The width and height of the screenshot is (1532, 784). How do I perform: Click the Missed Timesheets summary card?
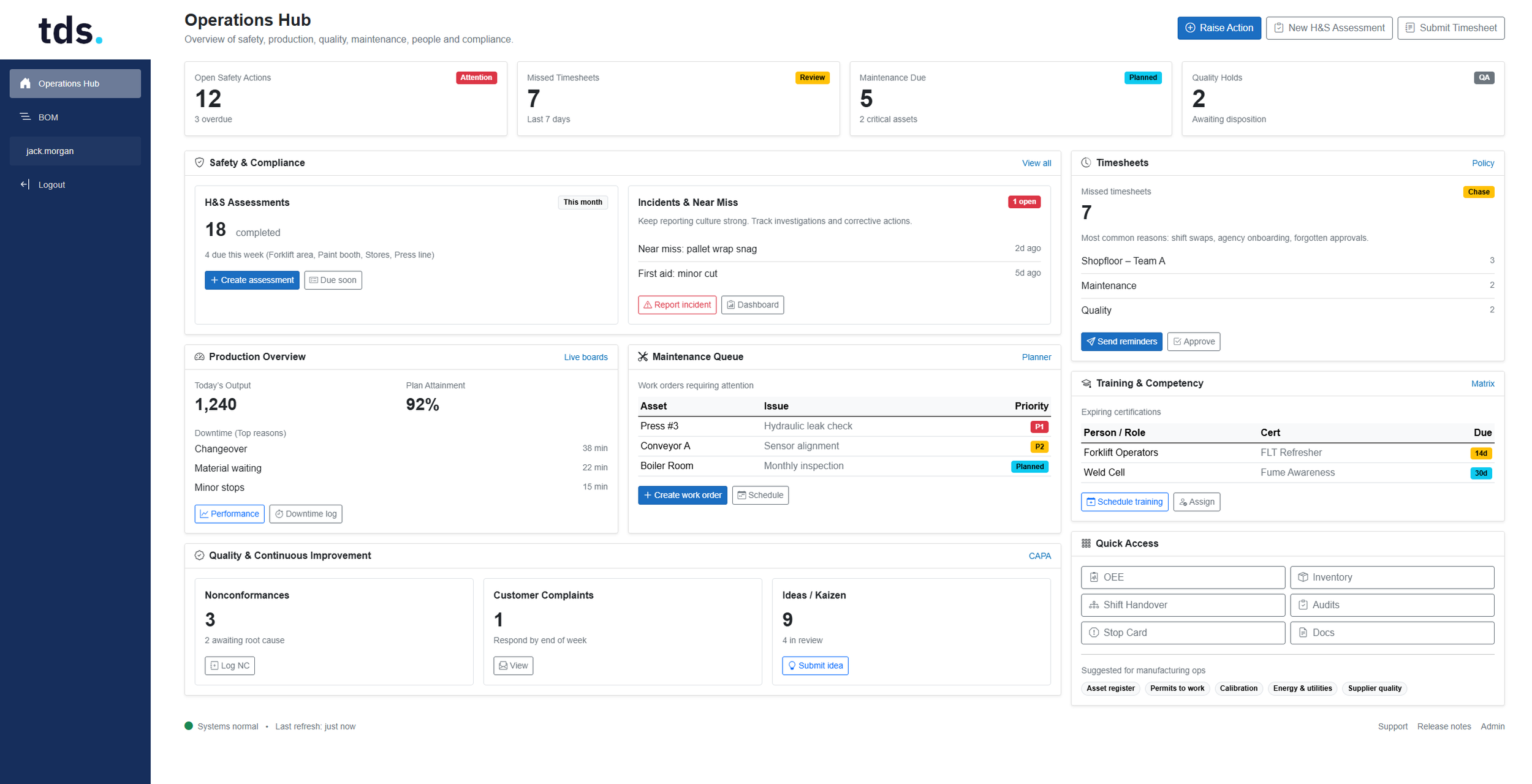pyautogui.click(x=678, y=98)
